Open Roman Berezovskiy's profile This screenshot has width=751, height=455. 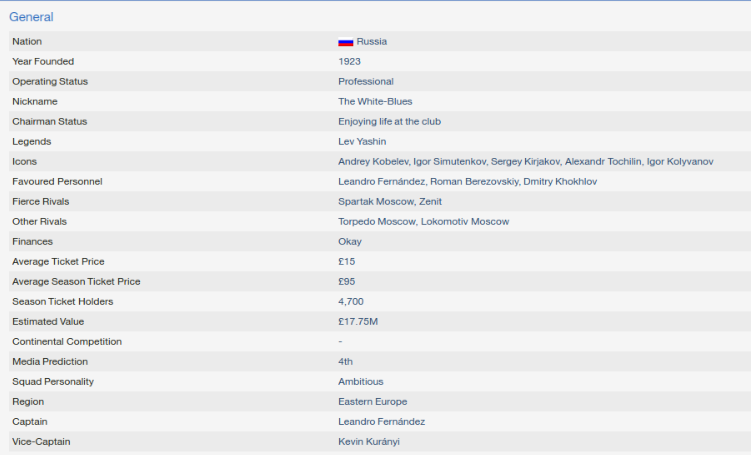click(472, 182)
